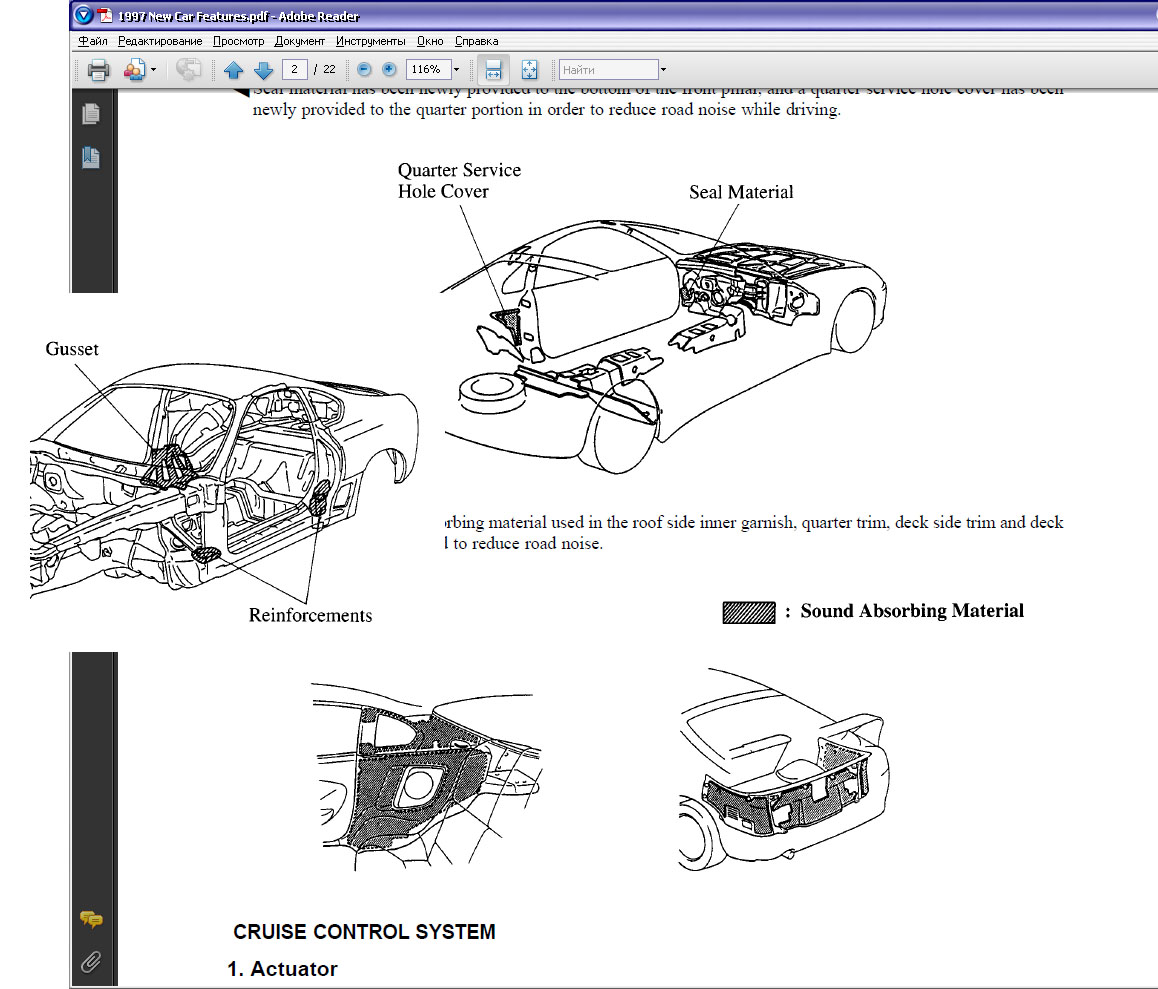This screenshot has width=1158, height=989.
Task: Open the Attachments paperclip panel
Action: click(x=91, y=962)
